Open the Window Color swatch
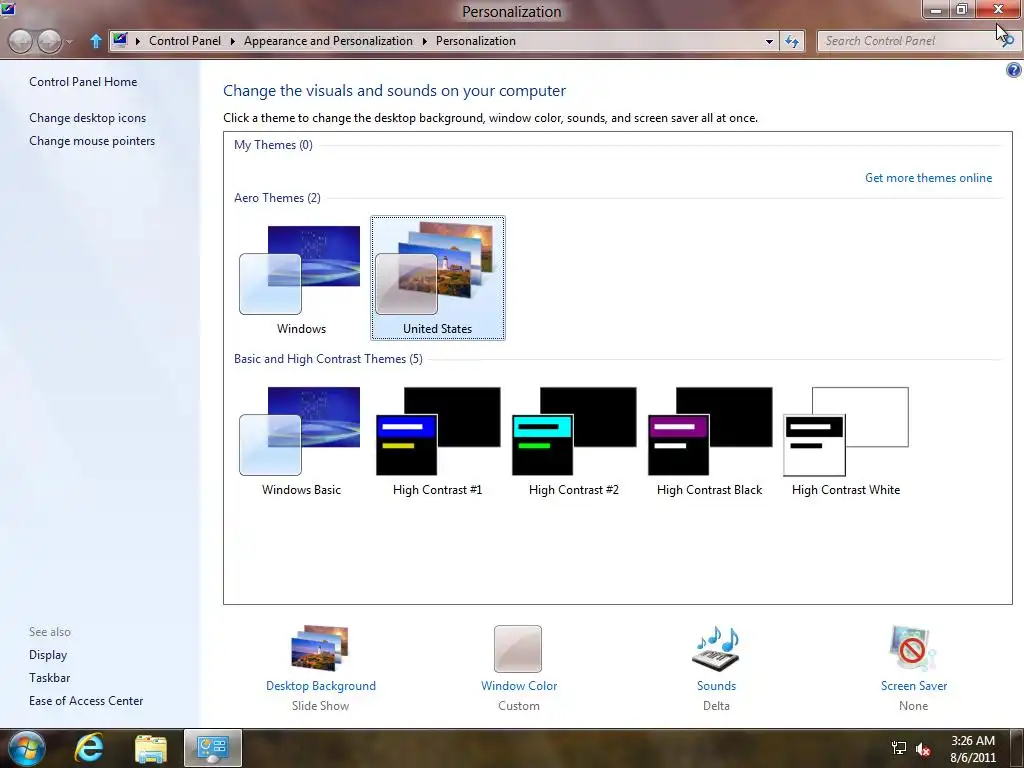 518,648
